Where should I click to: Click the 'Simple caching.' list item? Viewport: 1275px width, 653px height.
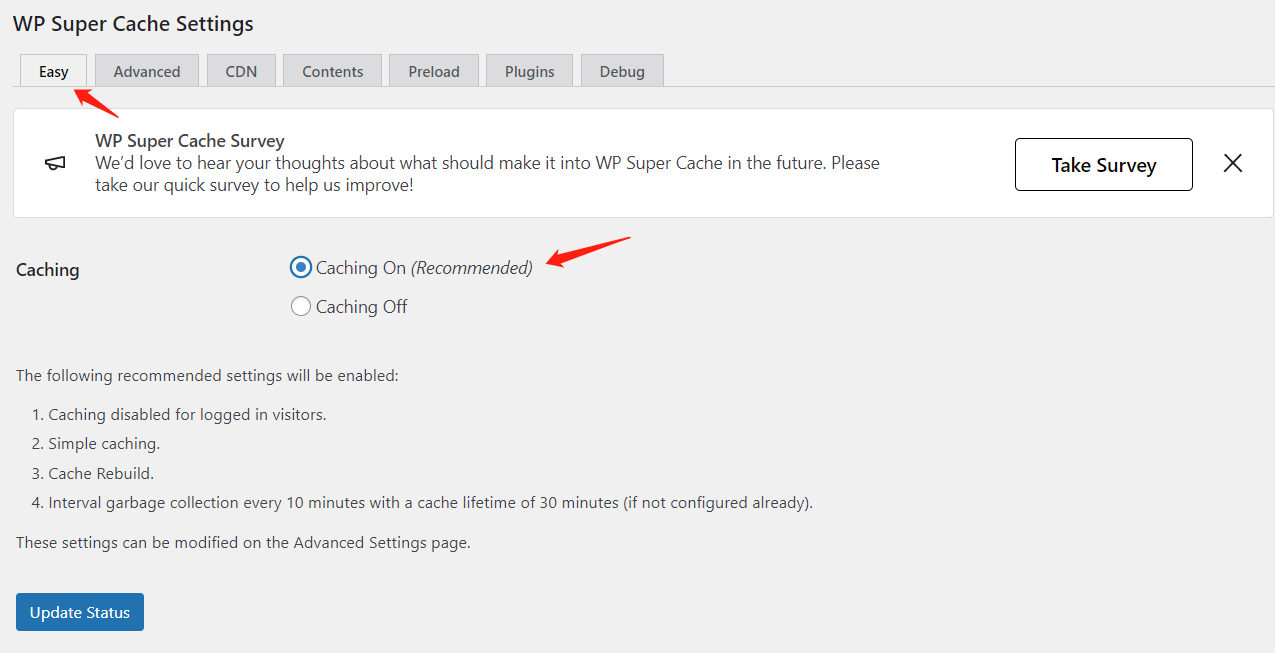click(104, 444)
